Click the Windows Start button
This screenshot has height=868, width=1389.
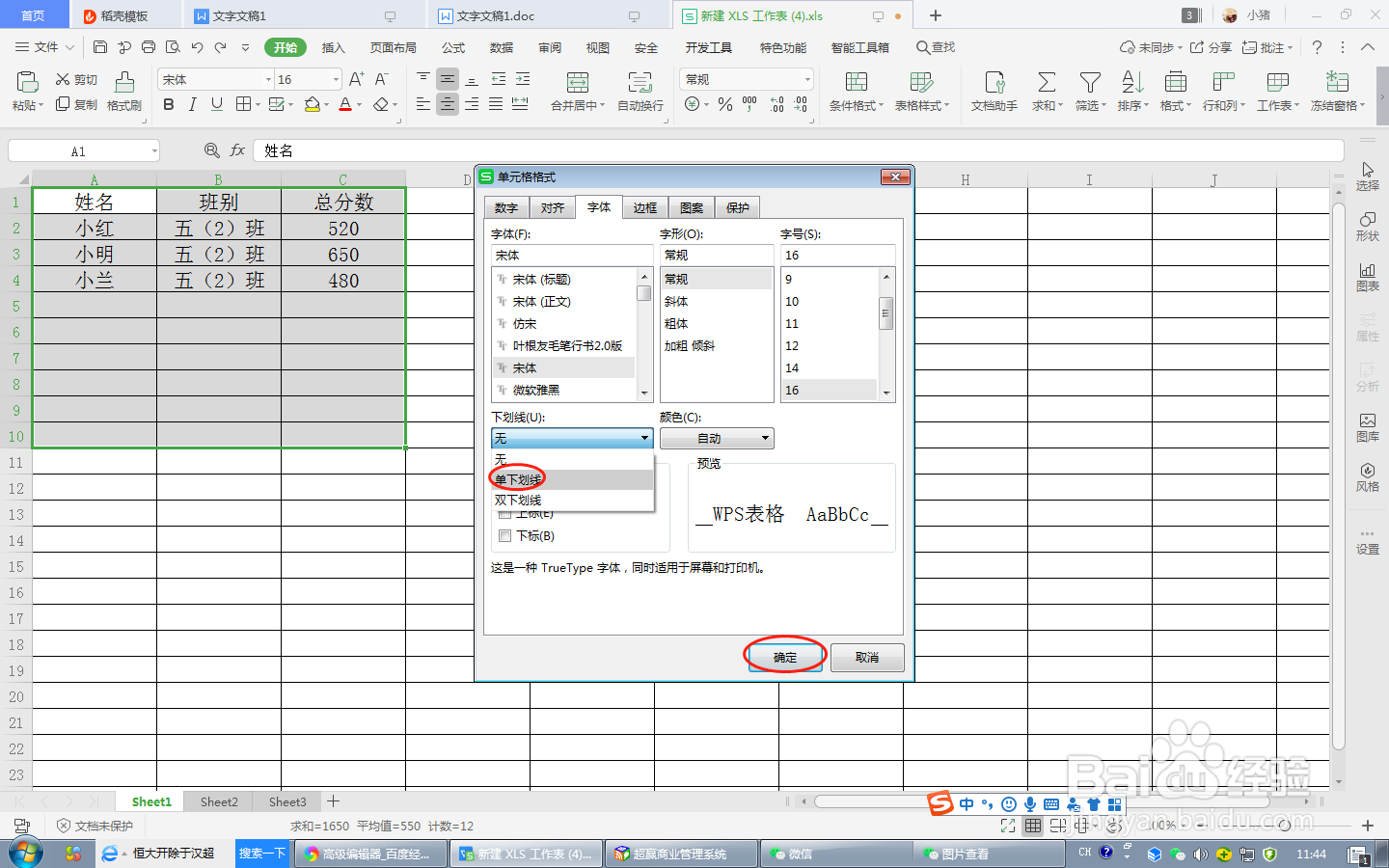click(x=25, y=854)
